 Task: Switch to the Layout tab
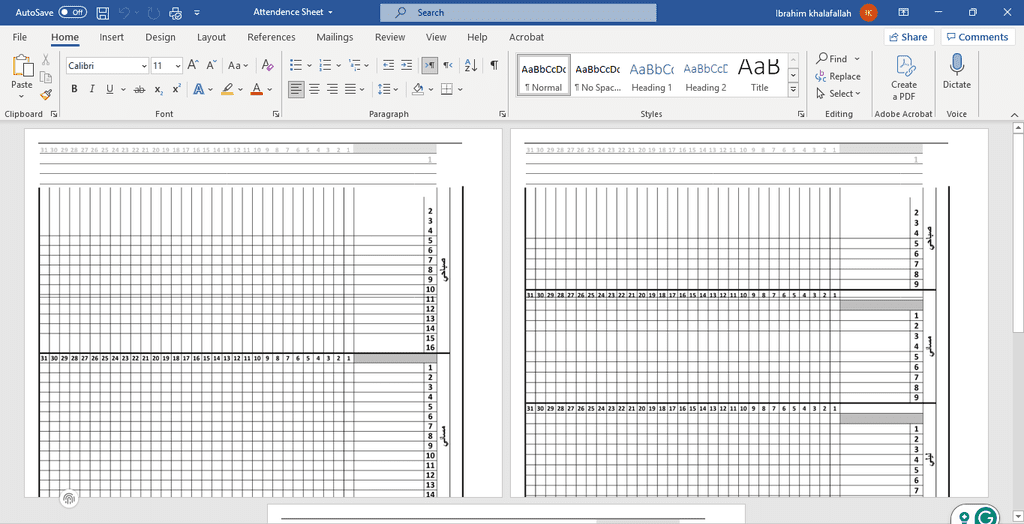tap(211, 37)
